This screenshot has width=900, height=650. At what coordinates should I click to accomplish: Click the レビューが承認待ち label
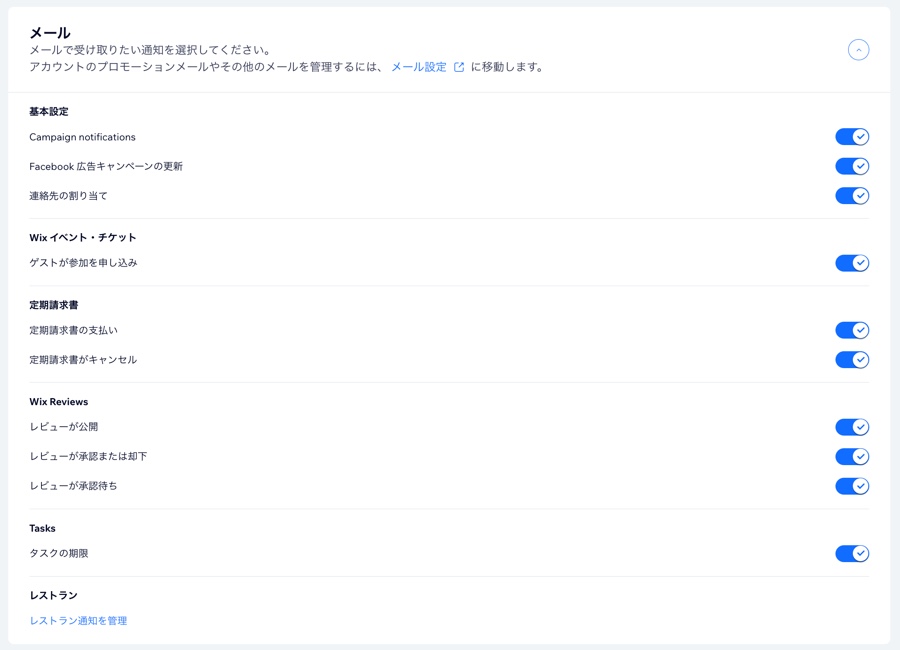pyautogui.click(x=73, y=486)
